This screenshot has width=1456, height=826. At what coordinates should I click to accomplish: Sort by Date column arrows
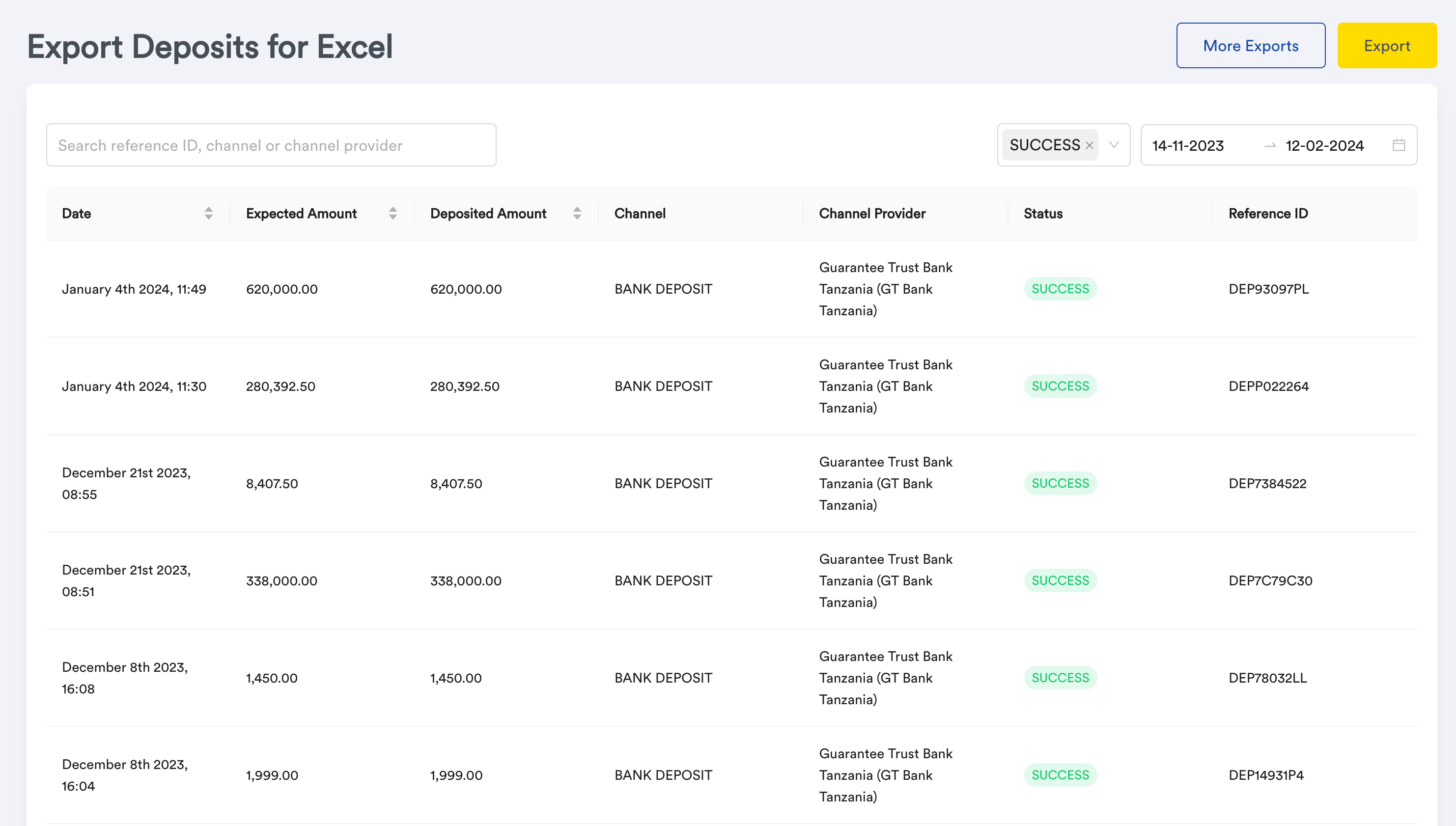(x=209, y=213)
